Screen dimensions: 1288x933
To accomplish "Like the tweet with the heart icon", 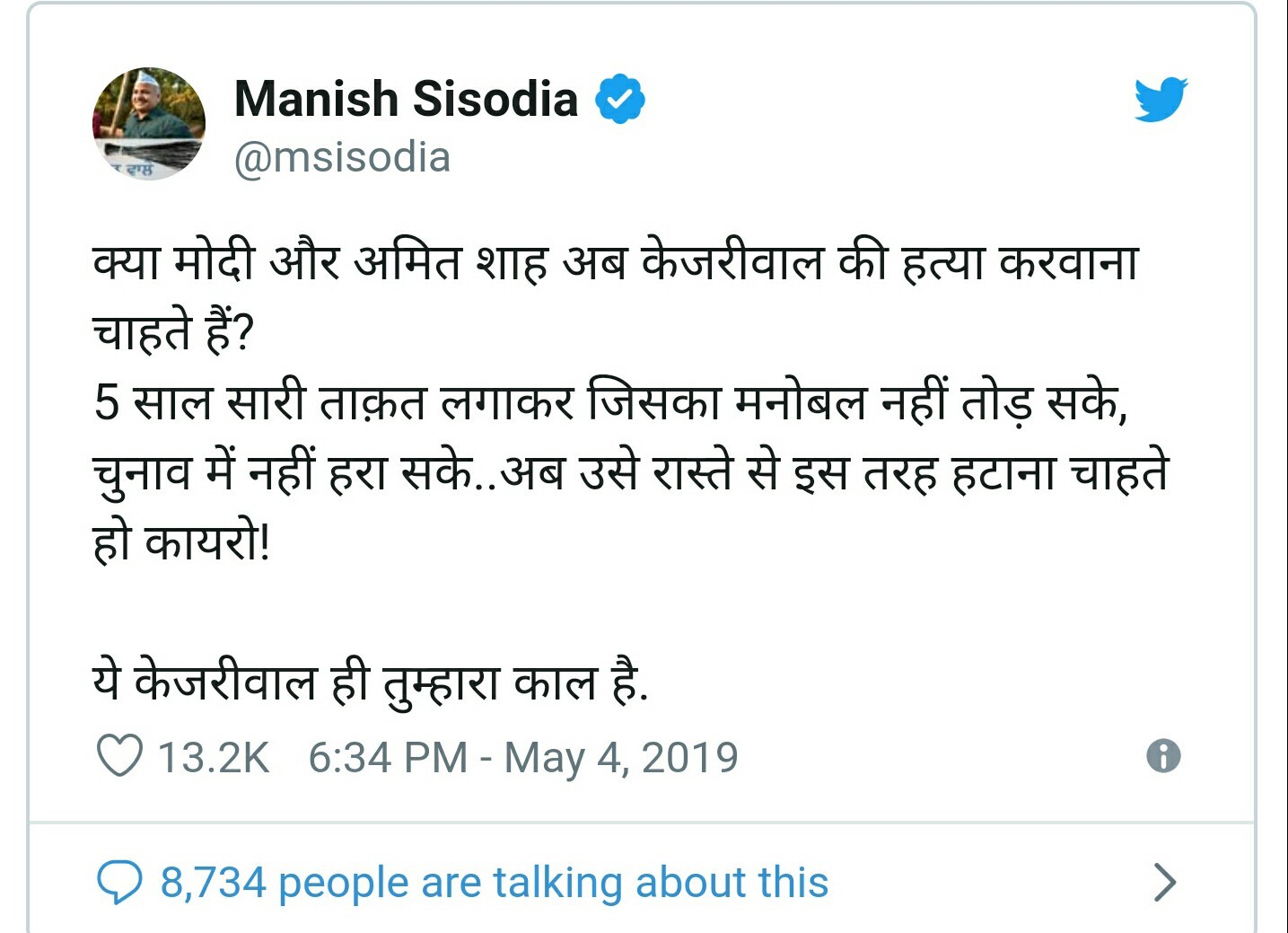I will [119, 756].
